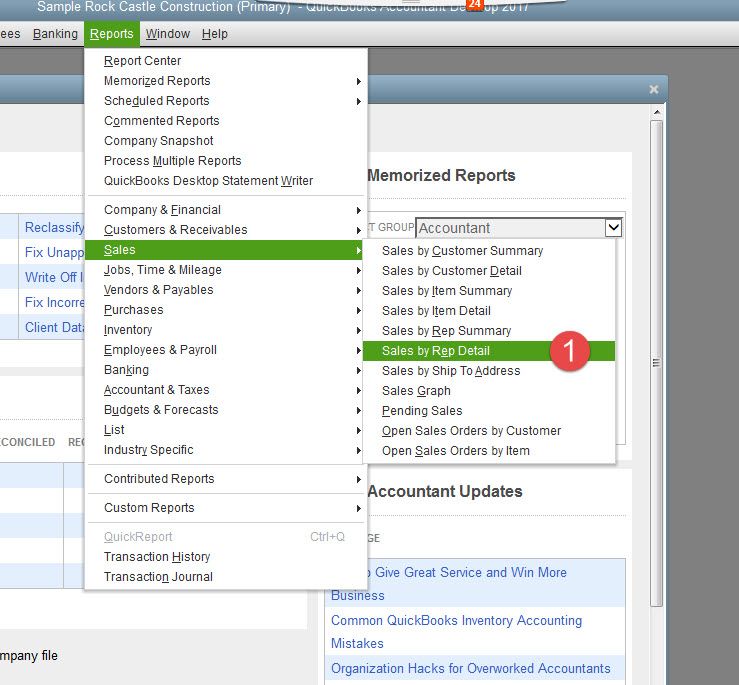Expand Vendors & Payables submenu
The width and height of the screenshot is (739, 685).
point(225,290)
